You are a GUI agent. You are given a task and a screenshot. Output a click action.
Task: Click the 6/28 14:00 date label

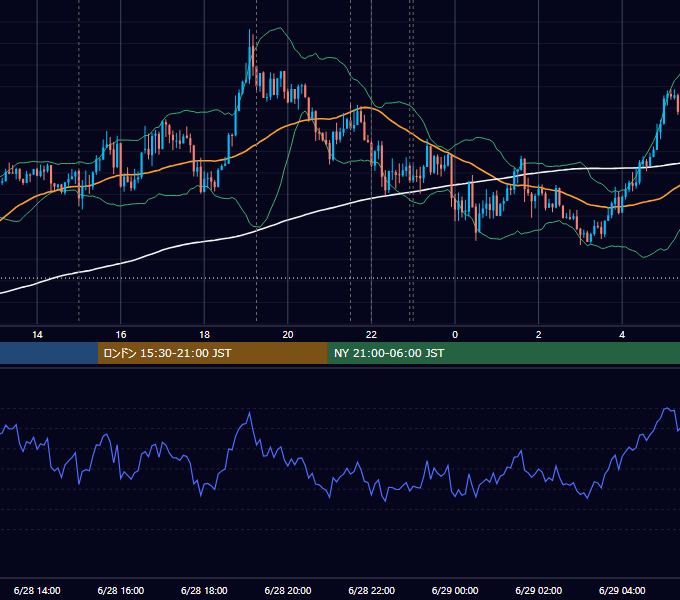click(x=37, y=590)
